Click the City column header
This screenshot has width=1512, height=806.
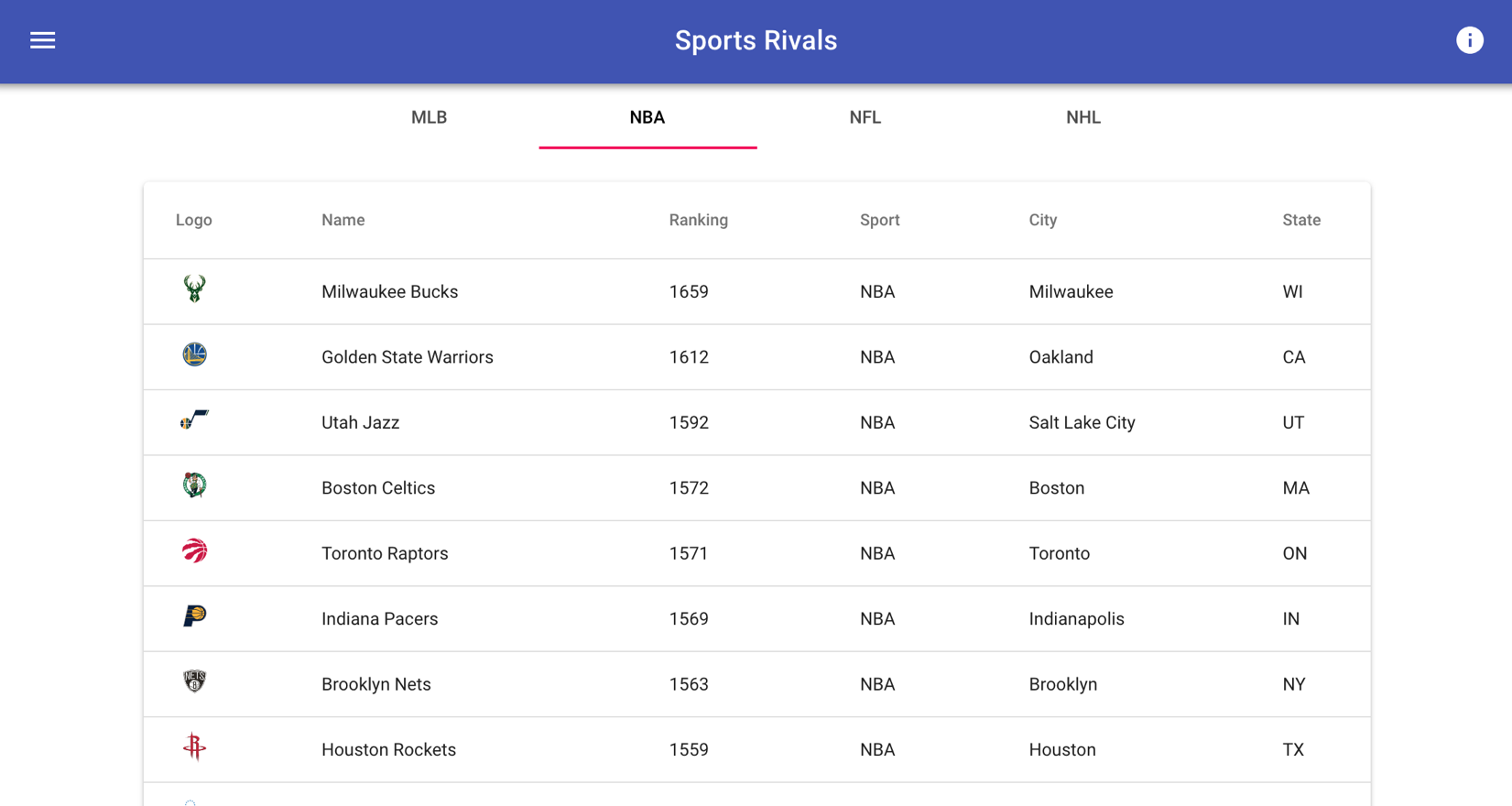tap(1043, 220)
